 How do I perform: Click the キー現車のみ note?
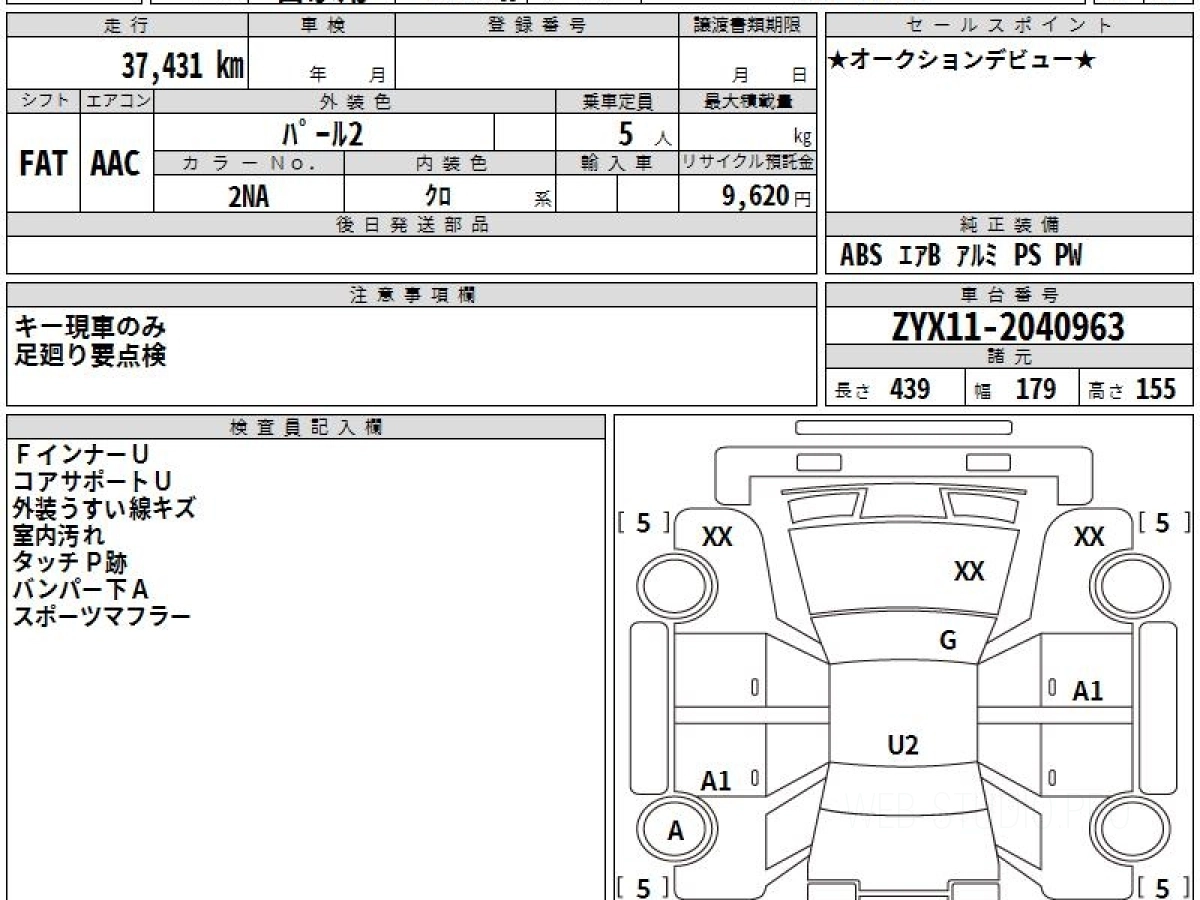pos(91,326)
